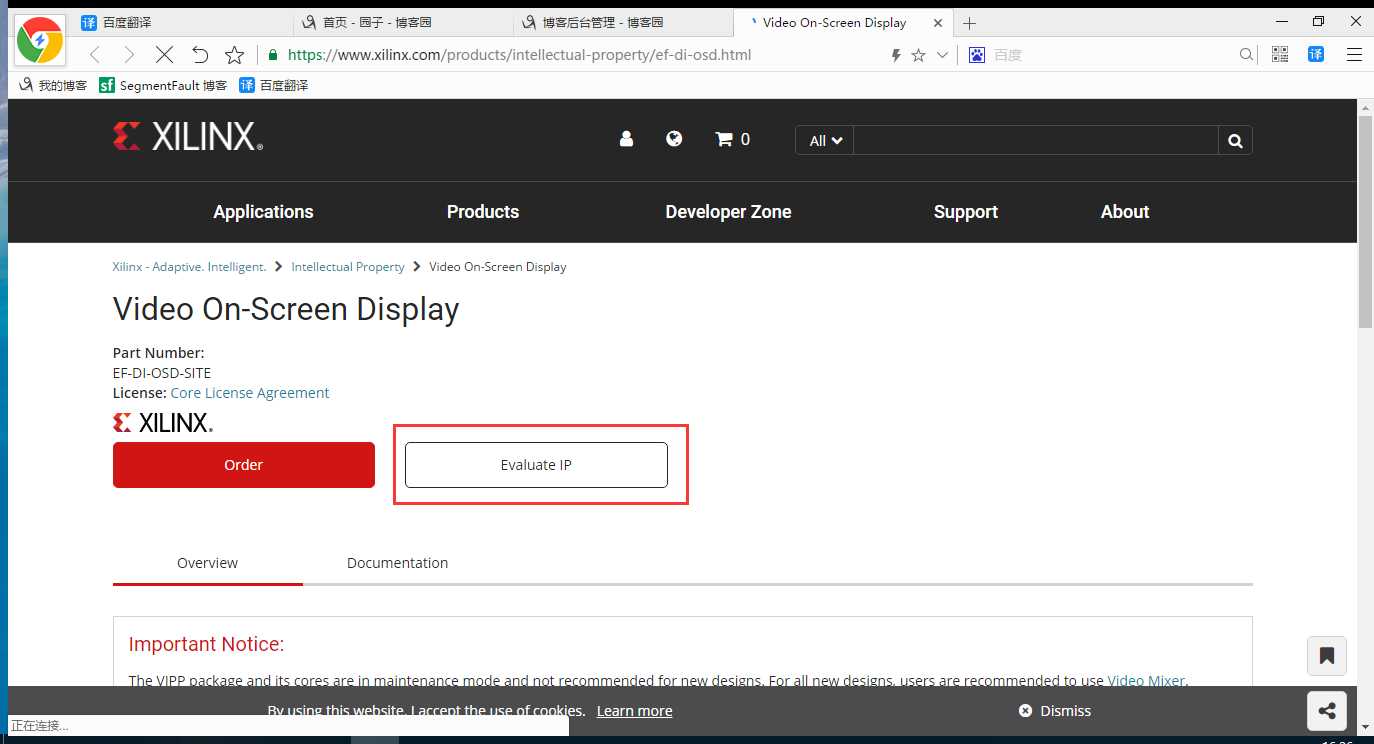Click the browser back arrow

(x=95, y=55)
